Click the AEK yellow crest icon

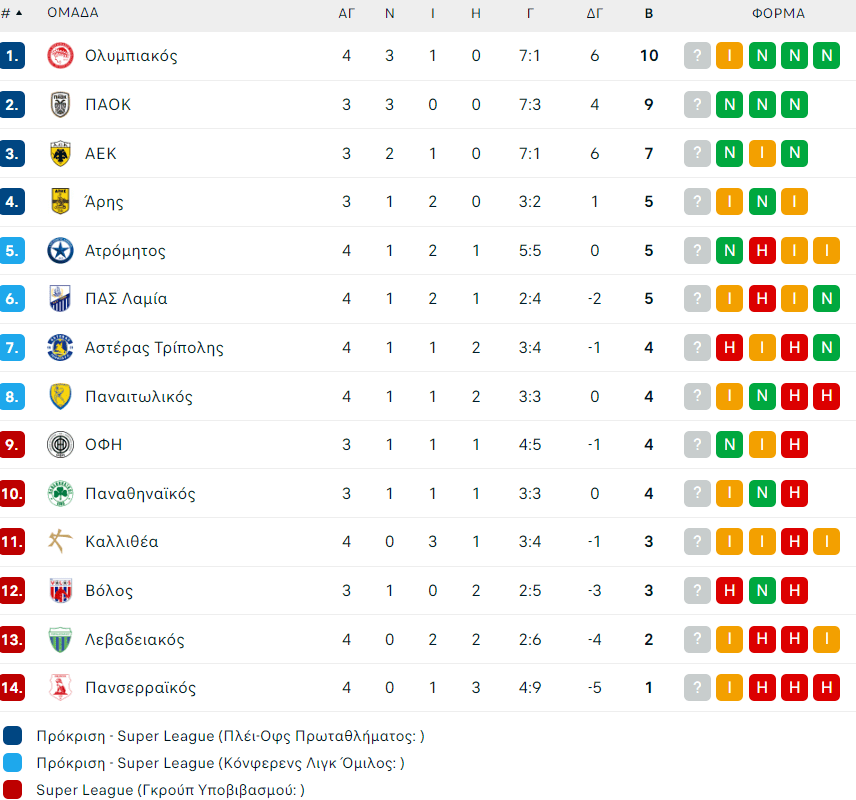(x=60, y=153)
